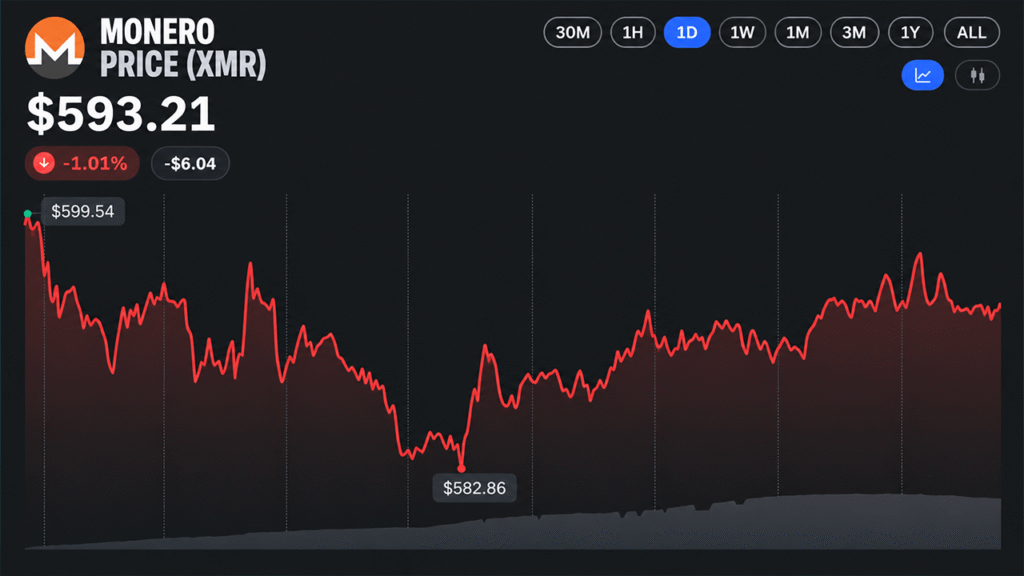
Task: Switch to candlestick chart view
Action: click(x=977, y=75)
